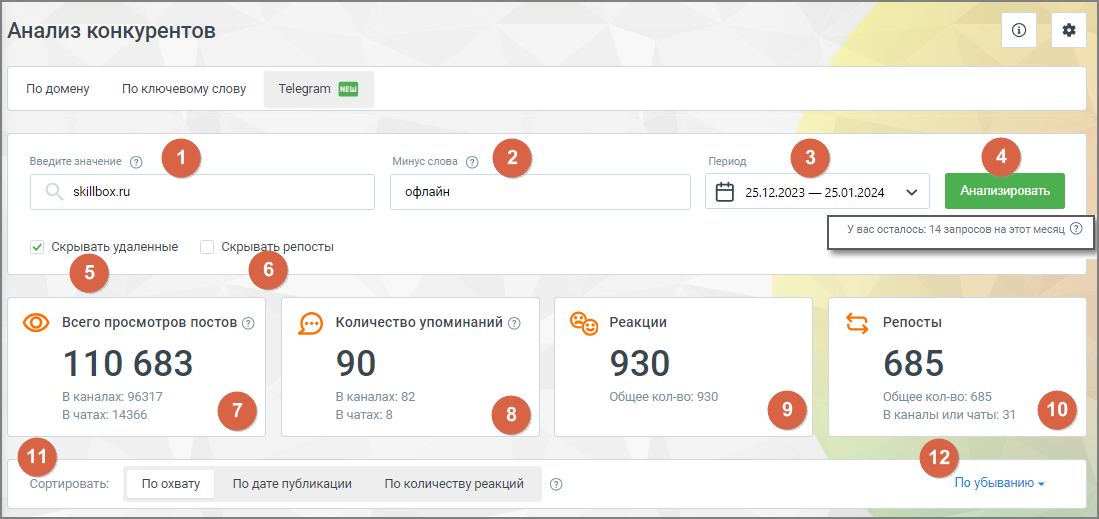Screen dimensions: 1099x519
Task: Click 'В каналах: 82' text
Action: (x=376, y=397)
